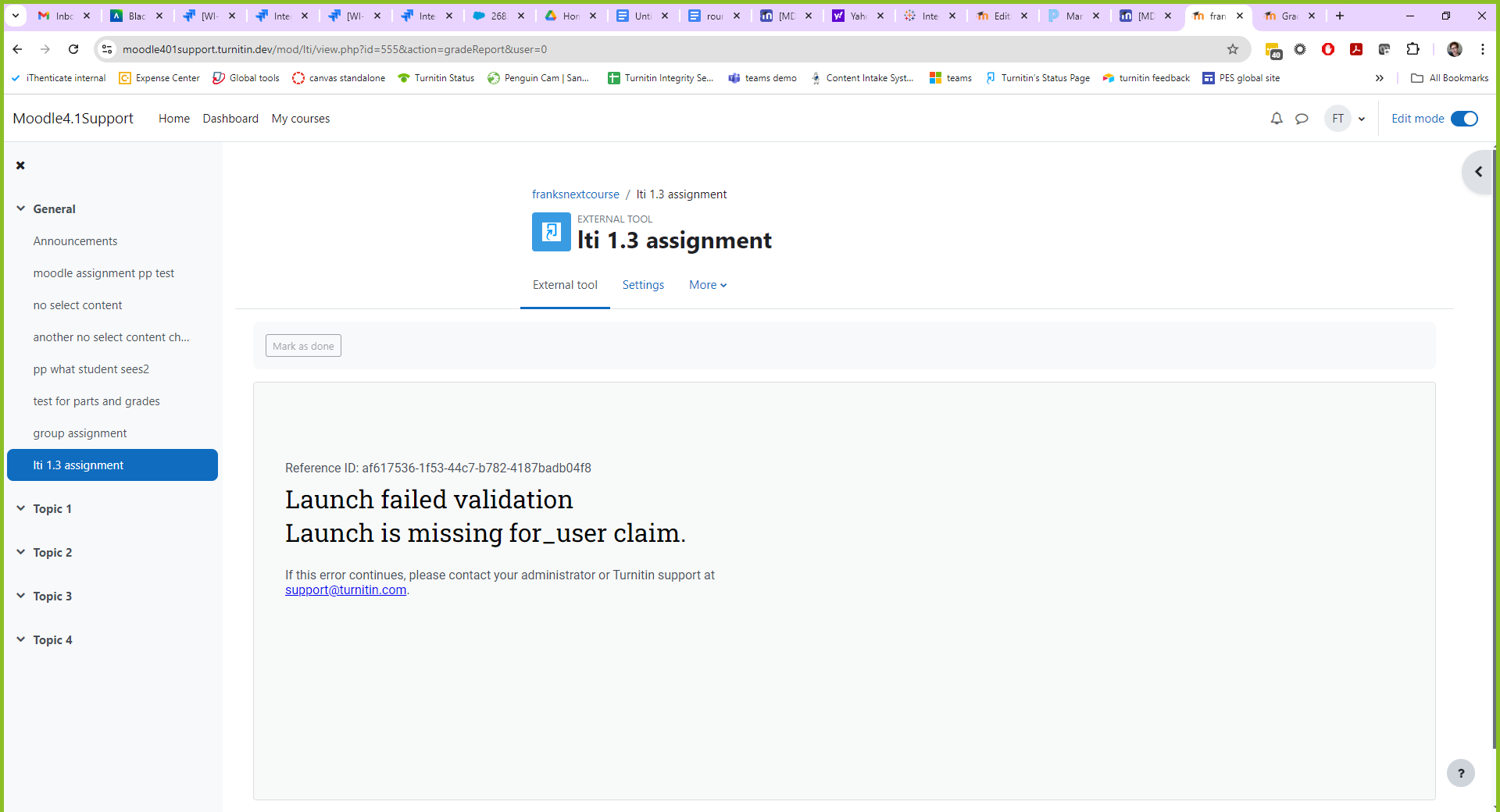Open test for parts and grades item
Screen dimensions: 1500x812
96,401
